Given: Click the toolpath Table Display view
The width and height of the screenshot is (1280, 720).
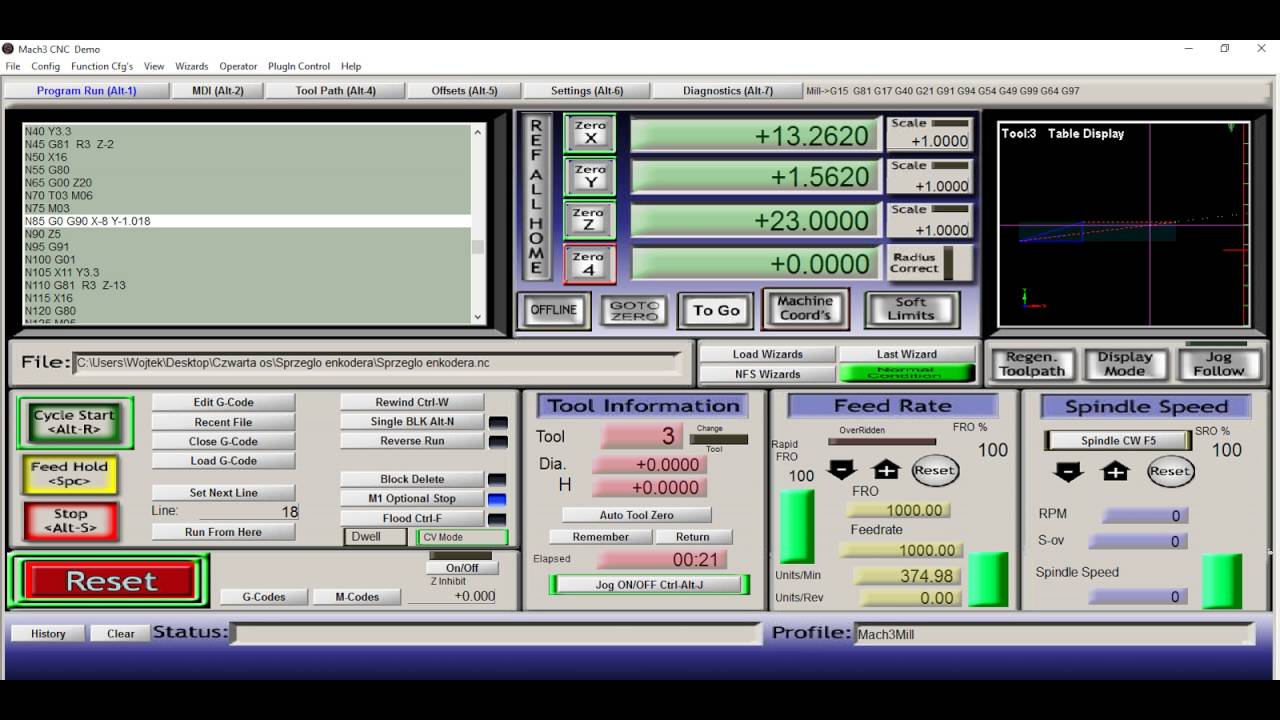Looking at the screenshot, I should click(1124, 224).
